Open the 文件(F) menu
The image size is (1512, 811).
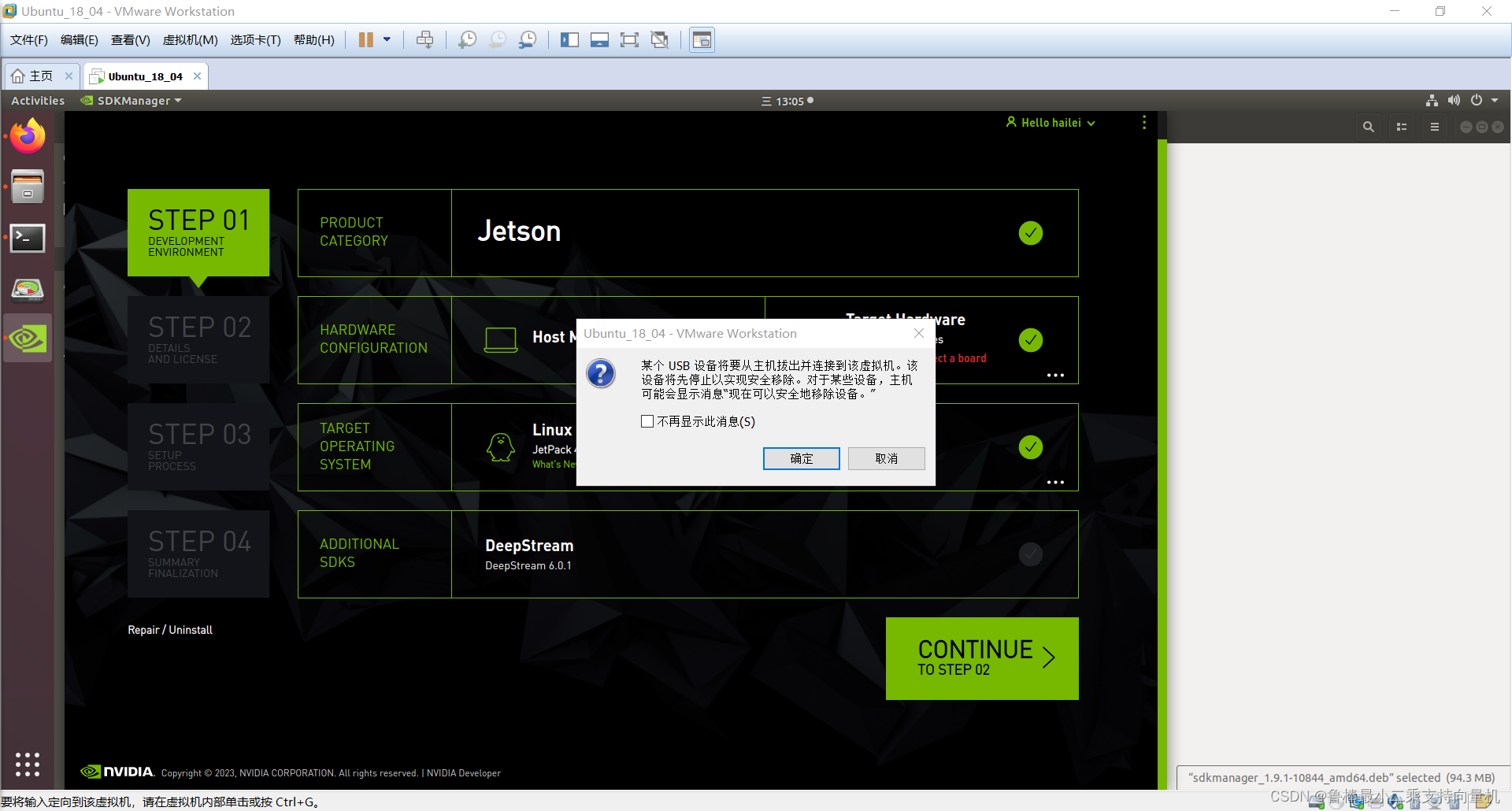point(28,40)
